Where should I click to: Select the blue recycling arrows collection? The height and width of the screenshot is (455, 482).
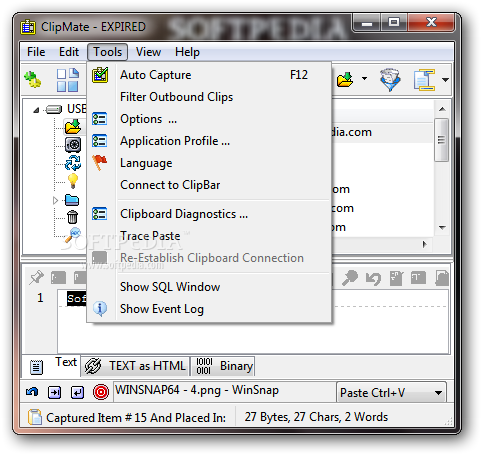pos(73,163)
